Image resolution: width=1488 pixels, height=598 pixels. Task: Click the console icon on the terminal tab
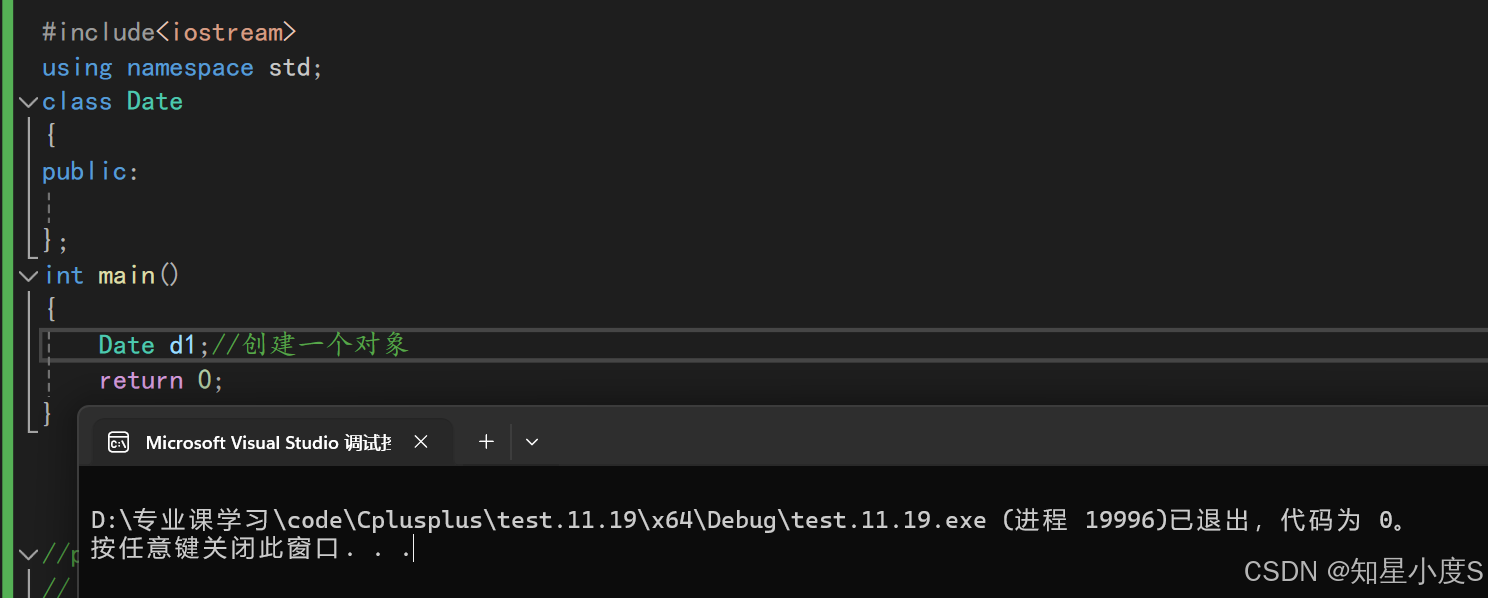pyautogui.click(x=118, y=442)
